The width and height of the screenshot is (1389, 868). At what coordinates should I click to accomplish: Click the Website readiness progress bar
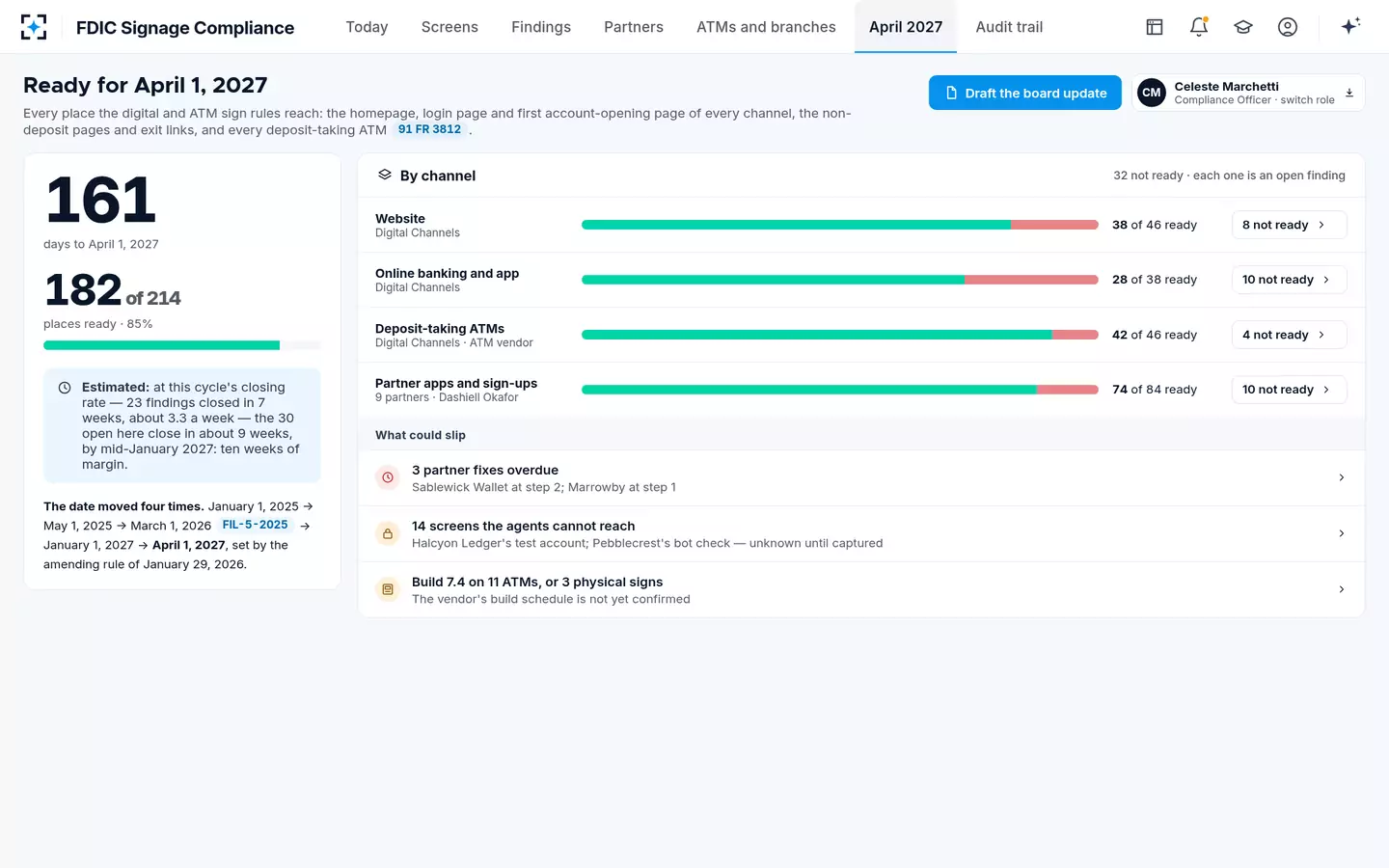pos(840,225)
